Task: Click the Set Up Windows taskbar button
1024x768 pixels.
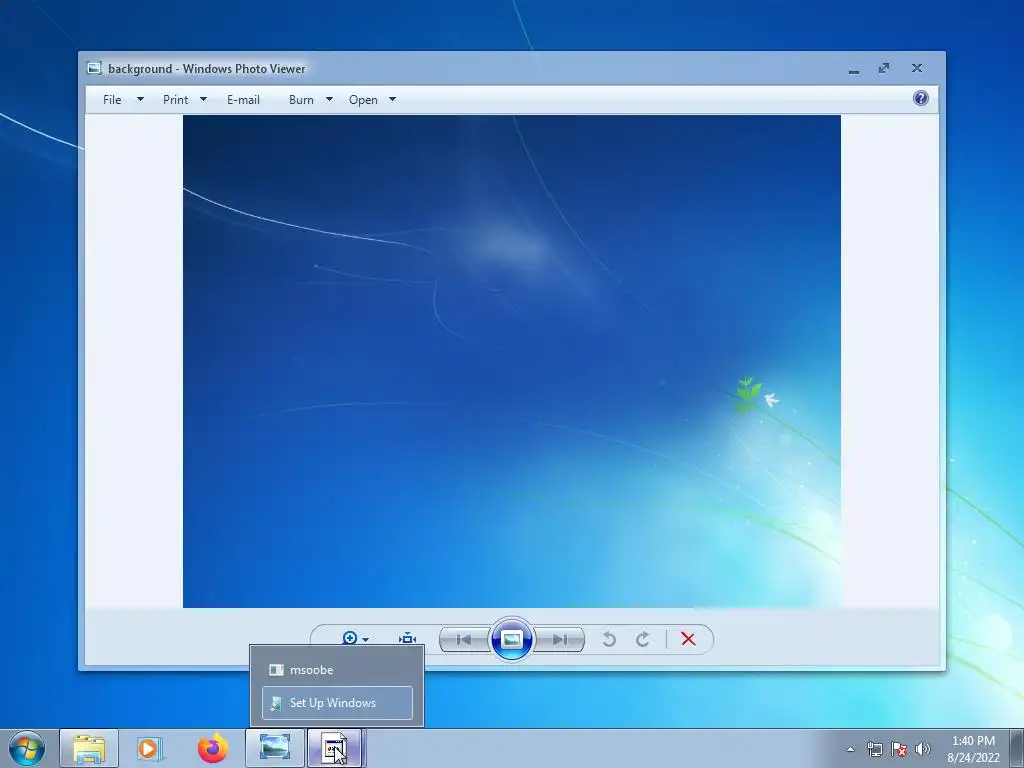Action: click(334, 748)
